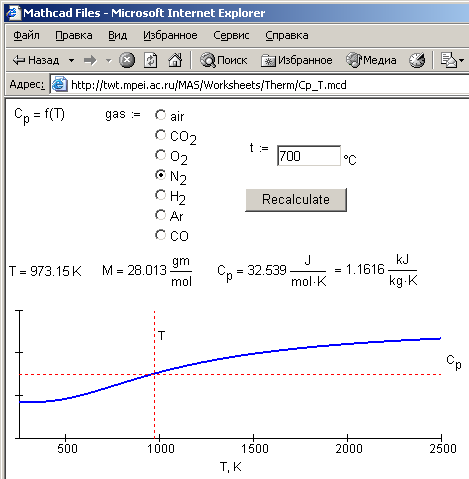469x479 pixels.
Task: Open the Сервис menu
Action: 231,35
